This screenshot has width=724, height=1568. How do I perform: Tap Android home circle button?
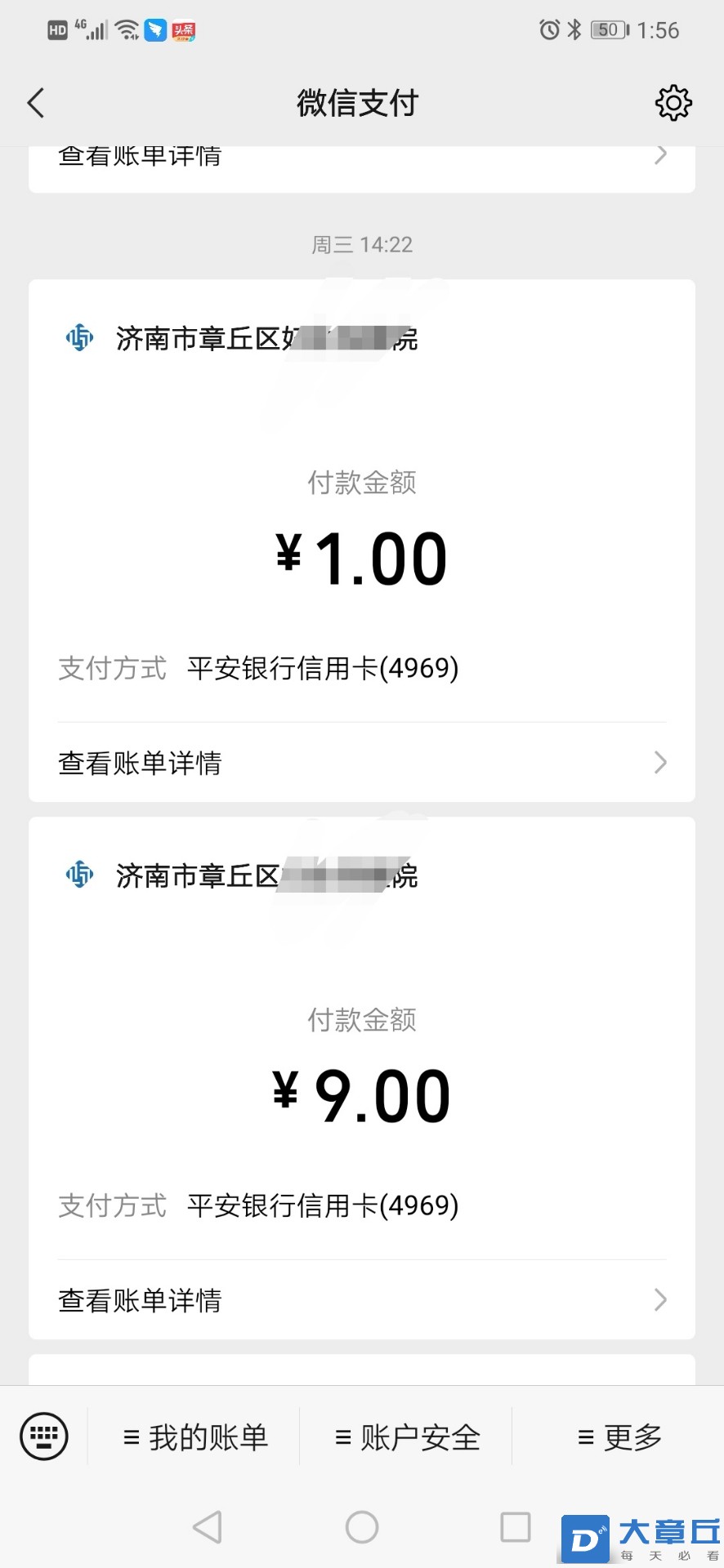[362, 1526]
